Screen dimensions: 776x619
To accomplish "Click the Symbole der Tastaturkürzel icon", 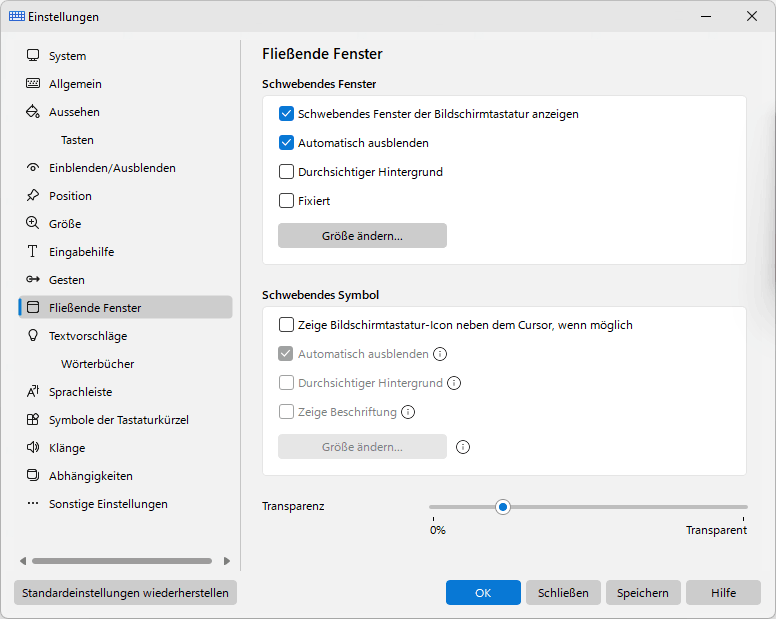I will (x=33, y=420).
